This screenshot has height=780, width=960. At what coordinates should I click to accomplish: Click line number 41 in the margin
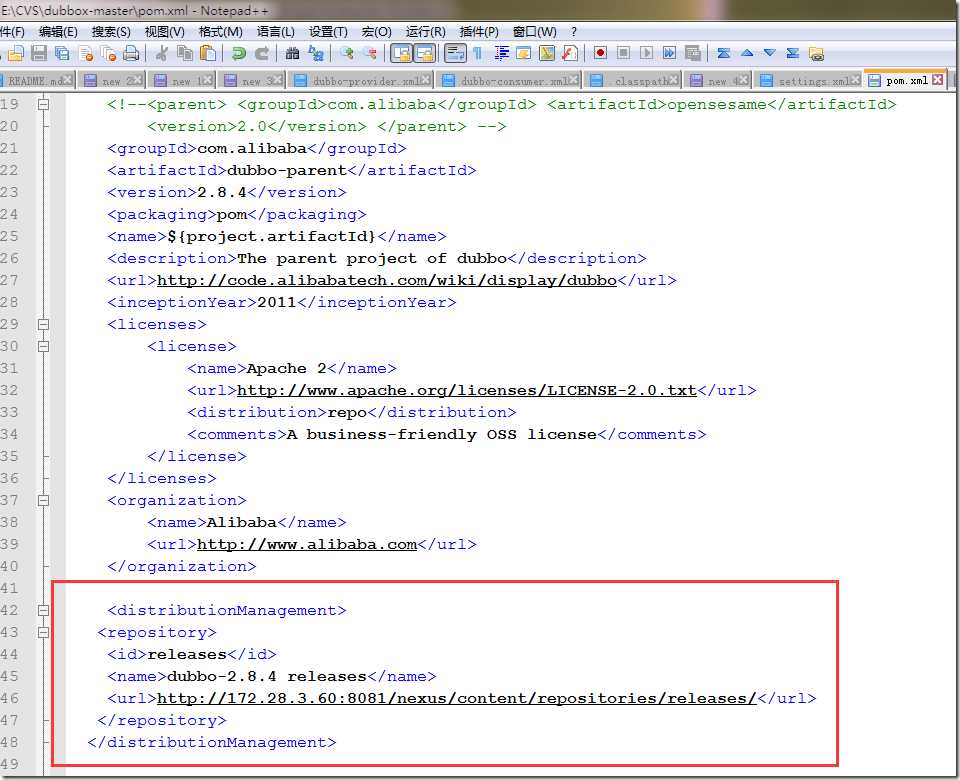[x=10, y=588]
